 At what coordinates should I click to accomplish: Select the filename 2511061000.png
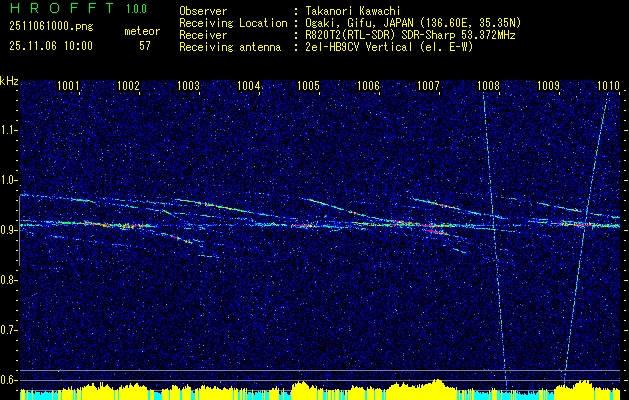coord(51,27)
